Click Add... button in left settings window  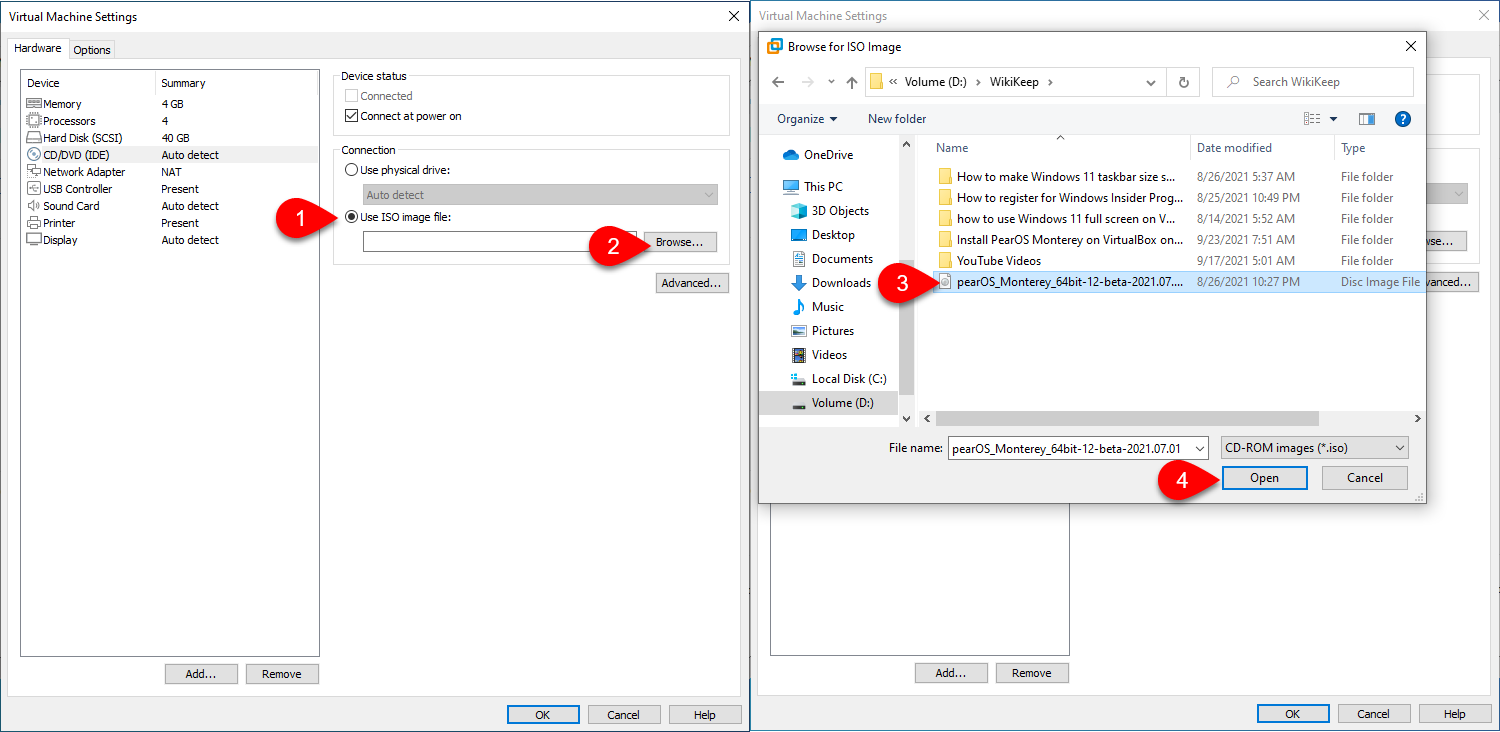click(201, 674)
